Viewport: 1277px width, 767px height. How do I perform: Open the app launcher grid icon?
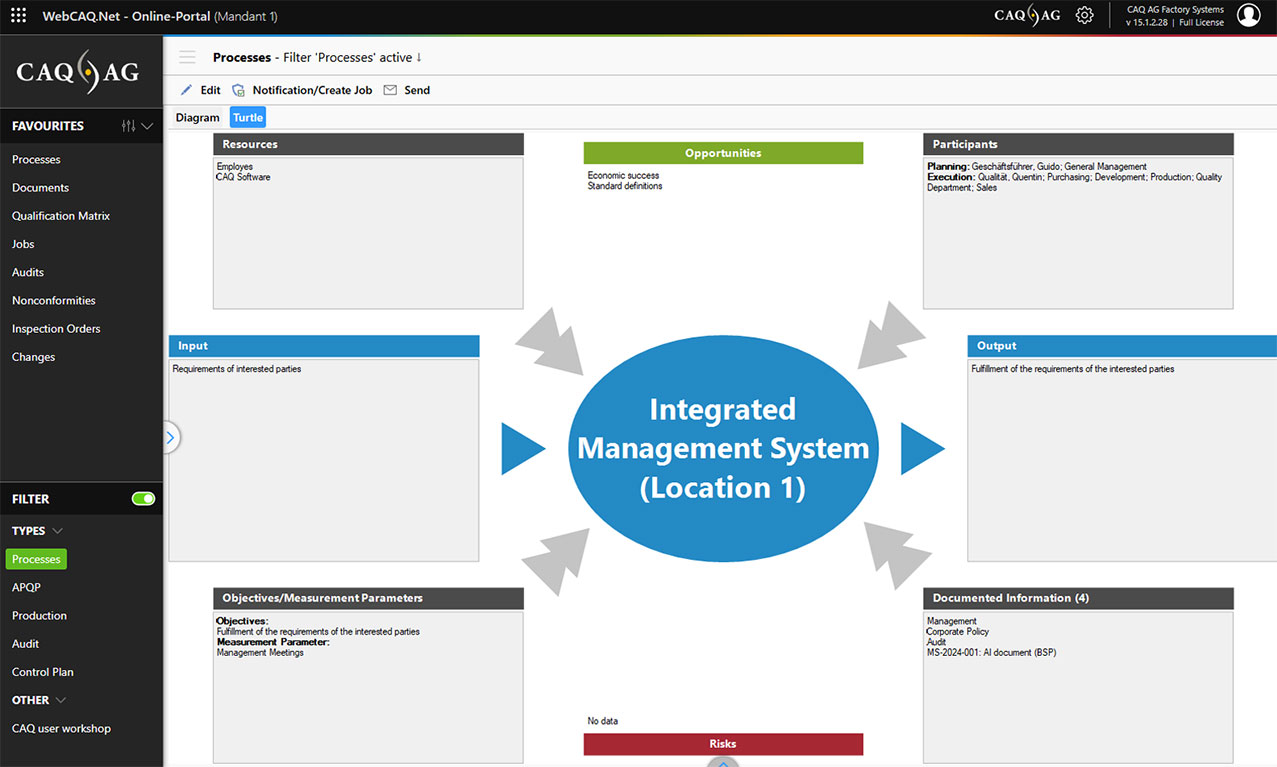pos(18,16)
